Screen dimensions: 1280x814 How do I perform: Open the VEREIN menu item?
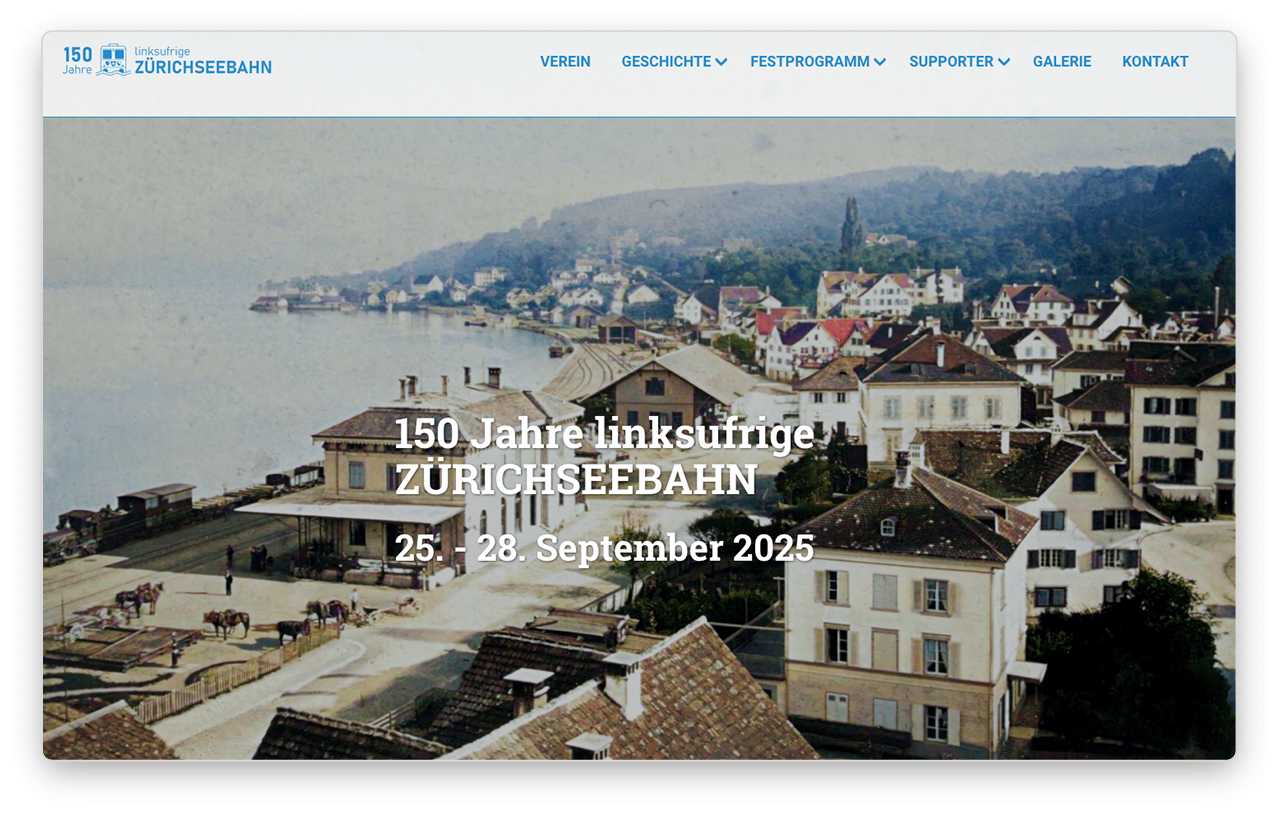click(565, 62)
